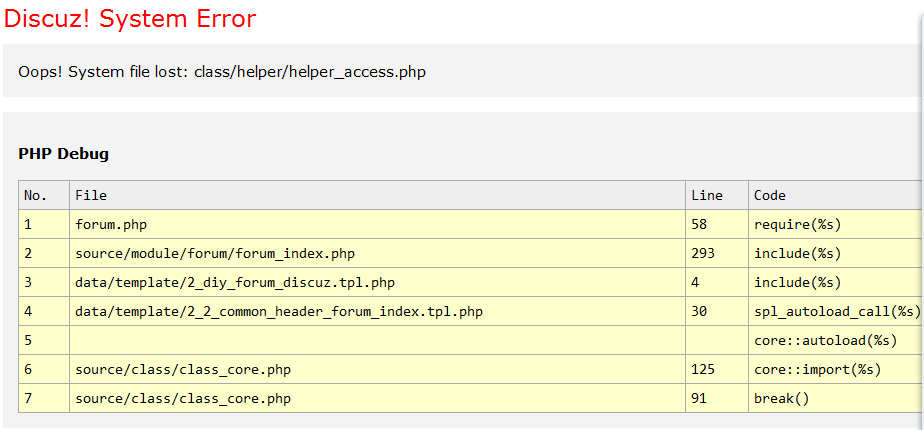
Task: Select class_core.php cell in row 7
Action: pyautogui.click(x=377, y=398)
